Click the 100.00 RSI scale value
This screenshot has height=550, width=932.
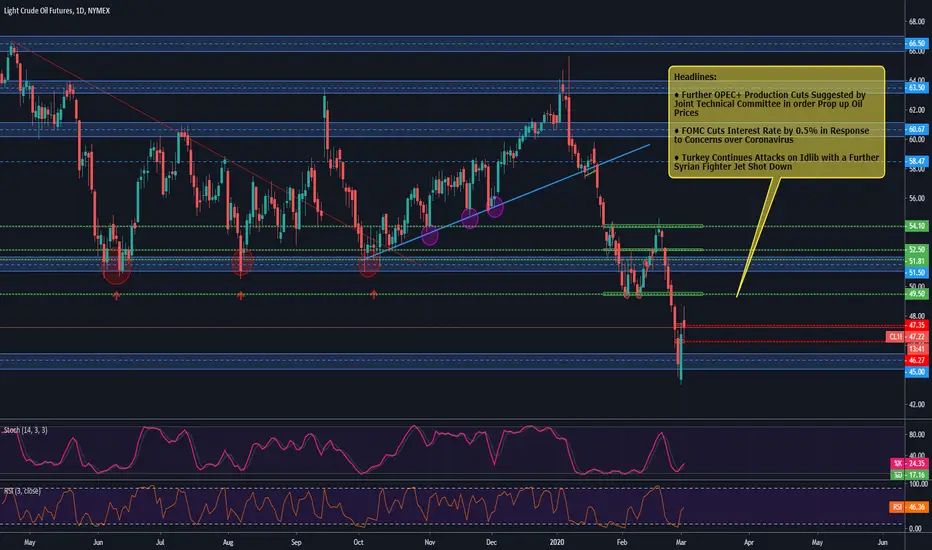(x=916, y=485)
